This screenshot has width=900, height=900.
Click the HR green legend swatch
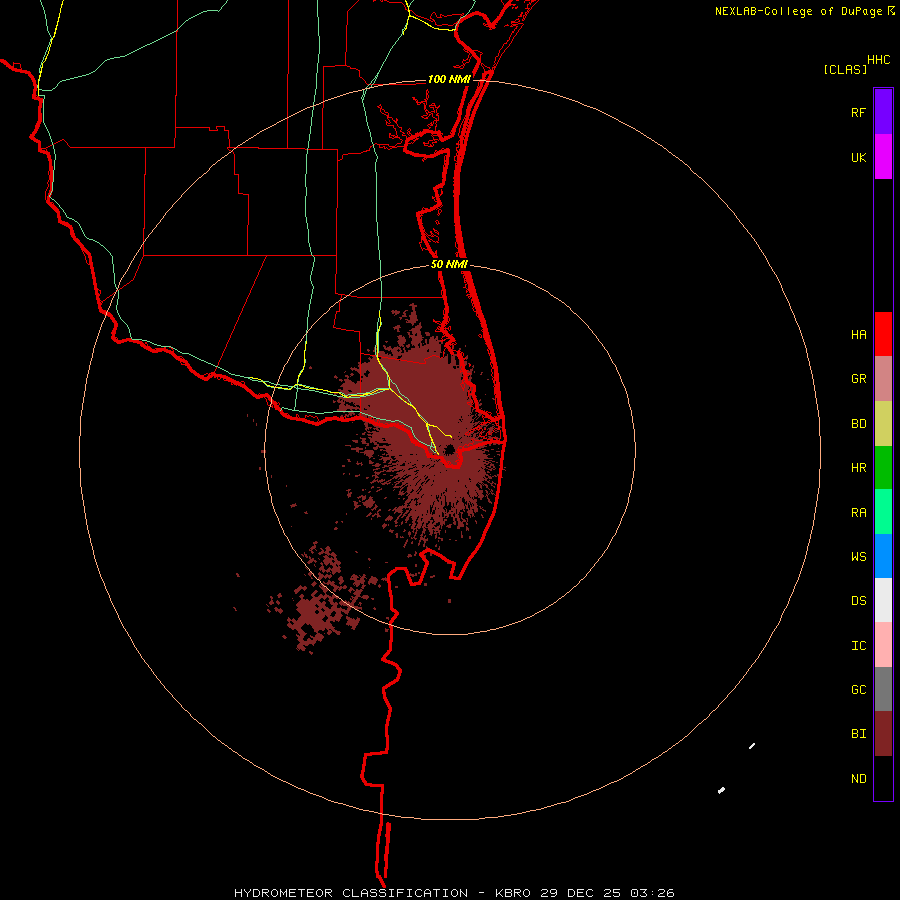[x=883, y=468]
